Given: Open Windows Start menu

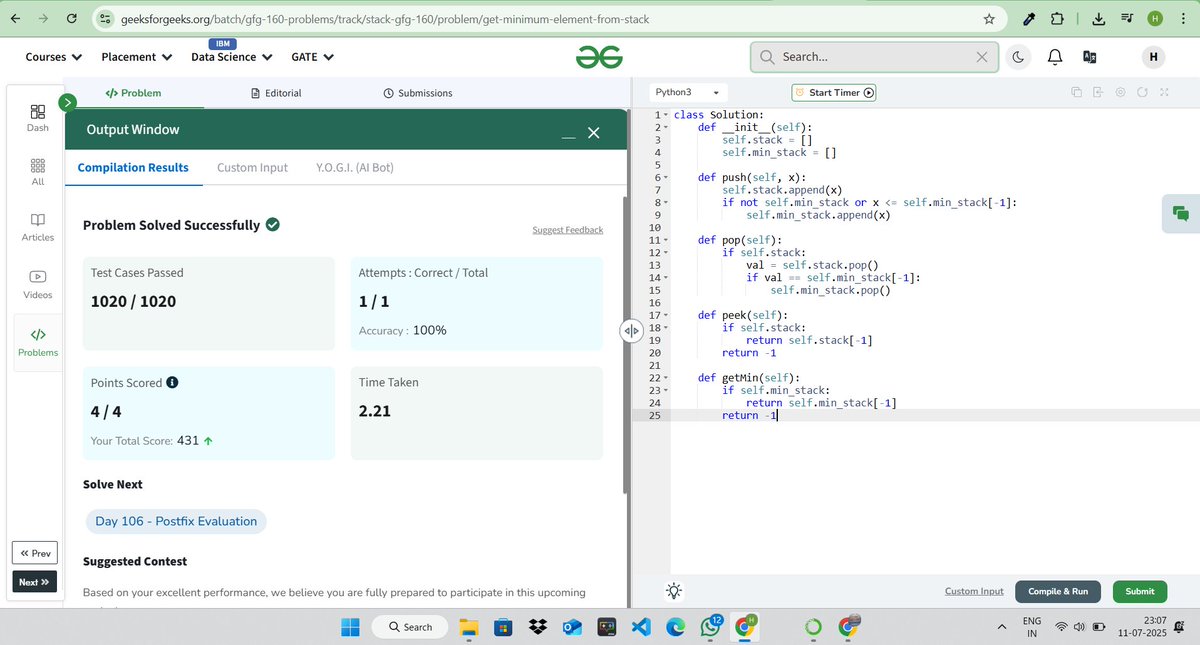Looking at the screenshot, I should tap(350, 627).
